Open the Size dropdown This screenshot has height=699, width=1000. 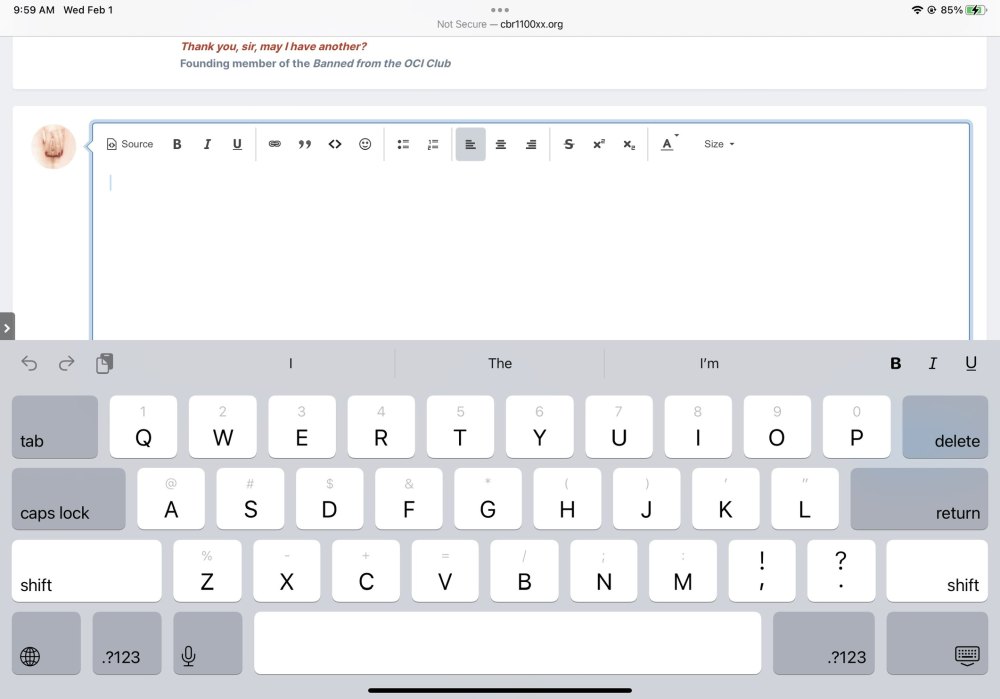[x=718, y=144]
